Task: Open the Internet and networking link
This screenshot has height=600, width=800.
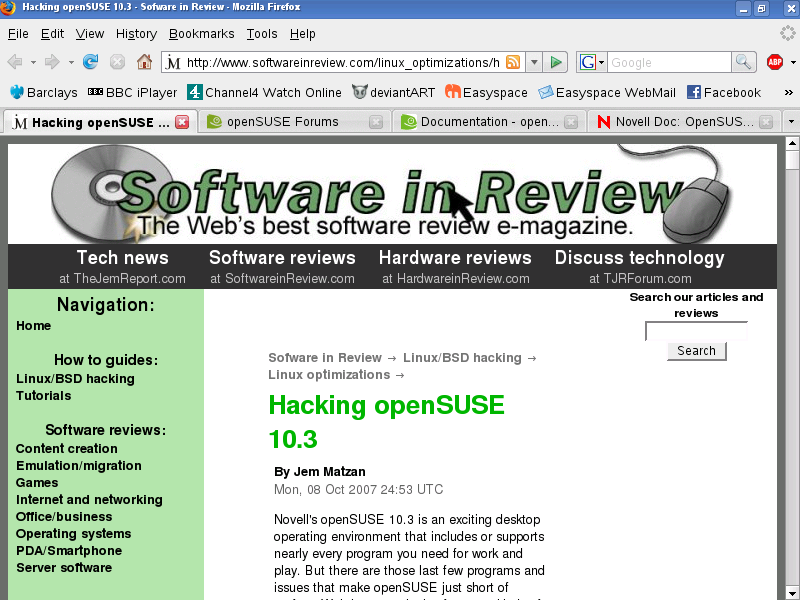Action: (x=89, y=499)
